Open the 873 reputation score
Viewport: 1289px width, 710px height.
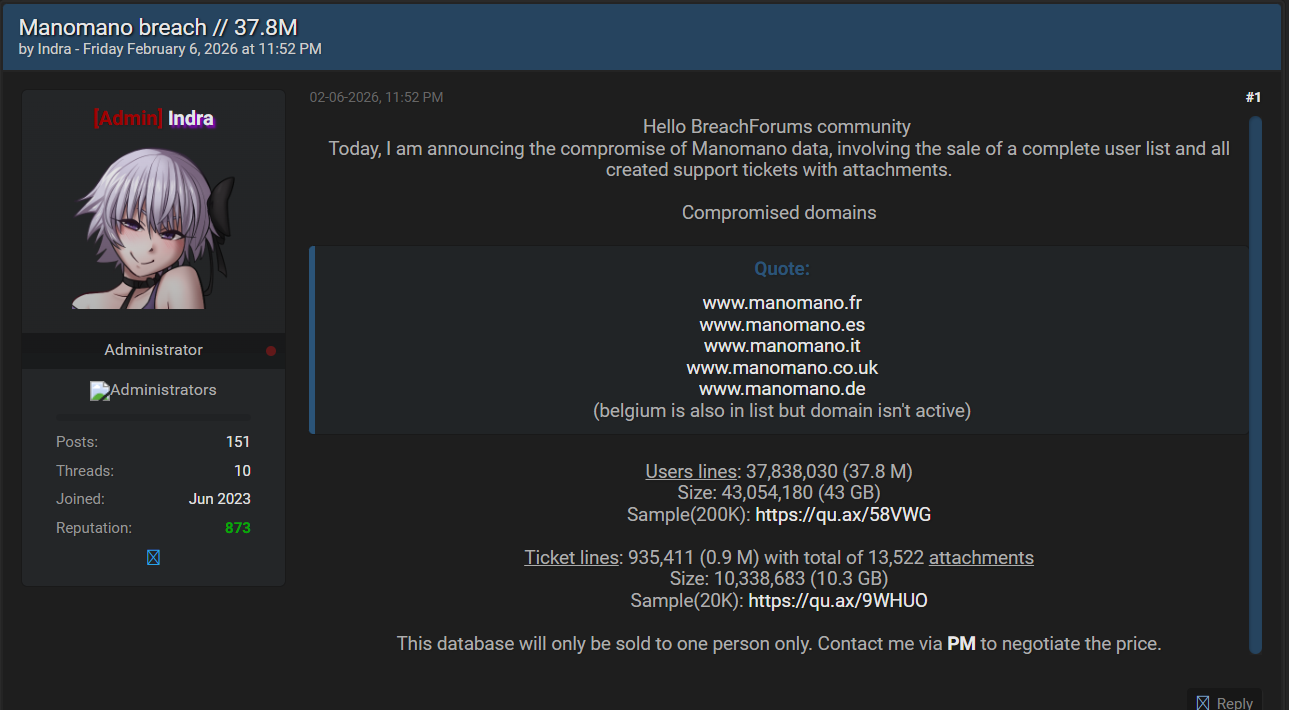pos(238,528)
